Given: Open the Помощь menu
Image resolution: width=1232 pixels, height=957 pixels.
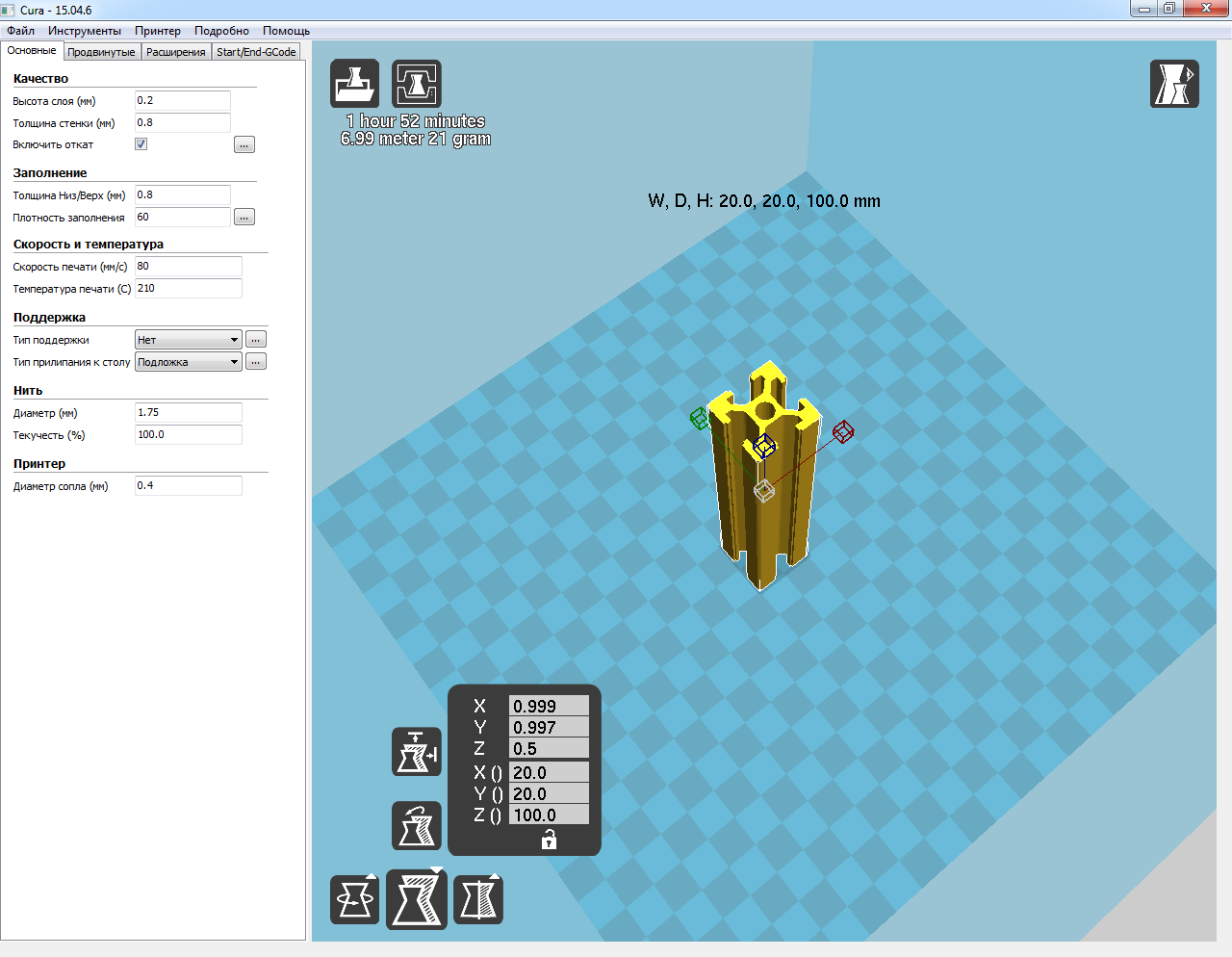Looking at the screenshot, I should 287,31.
